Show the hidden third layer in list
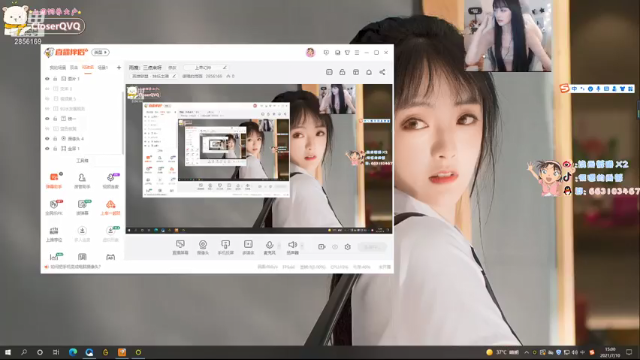The image size is (640, 360). click(x=47, y=99)
